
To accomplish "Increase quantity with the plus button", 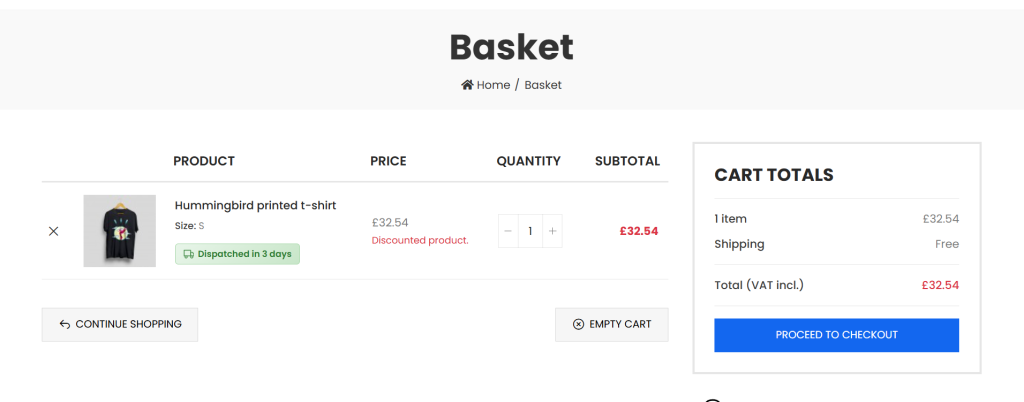I will [553, 231].
